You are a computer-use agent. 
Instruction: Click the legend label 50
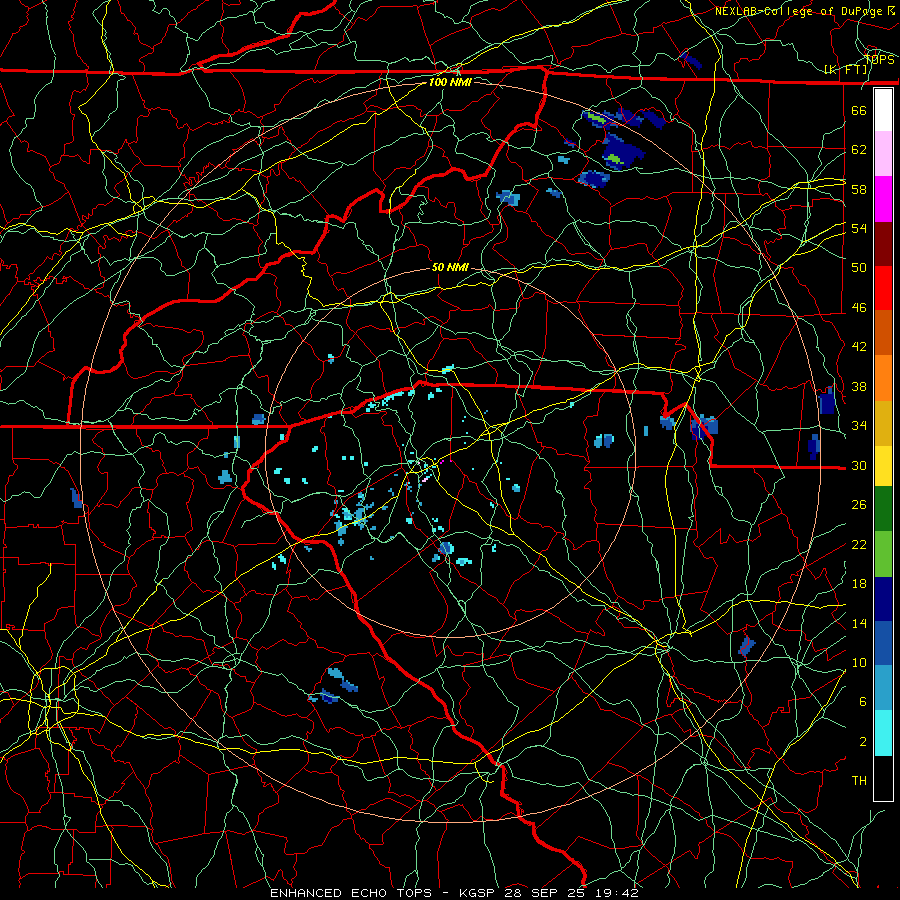(859, 267)
